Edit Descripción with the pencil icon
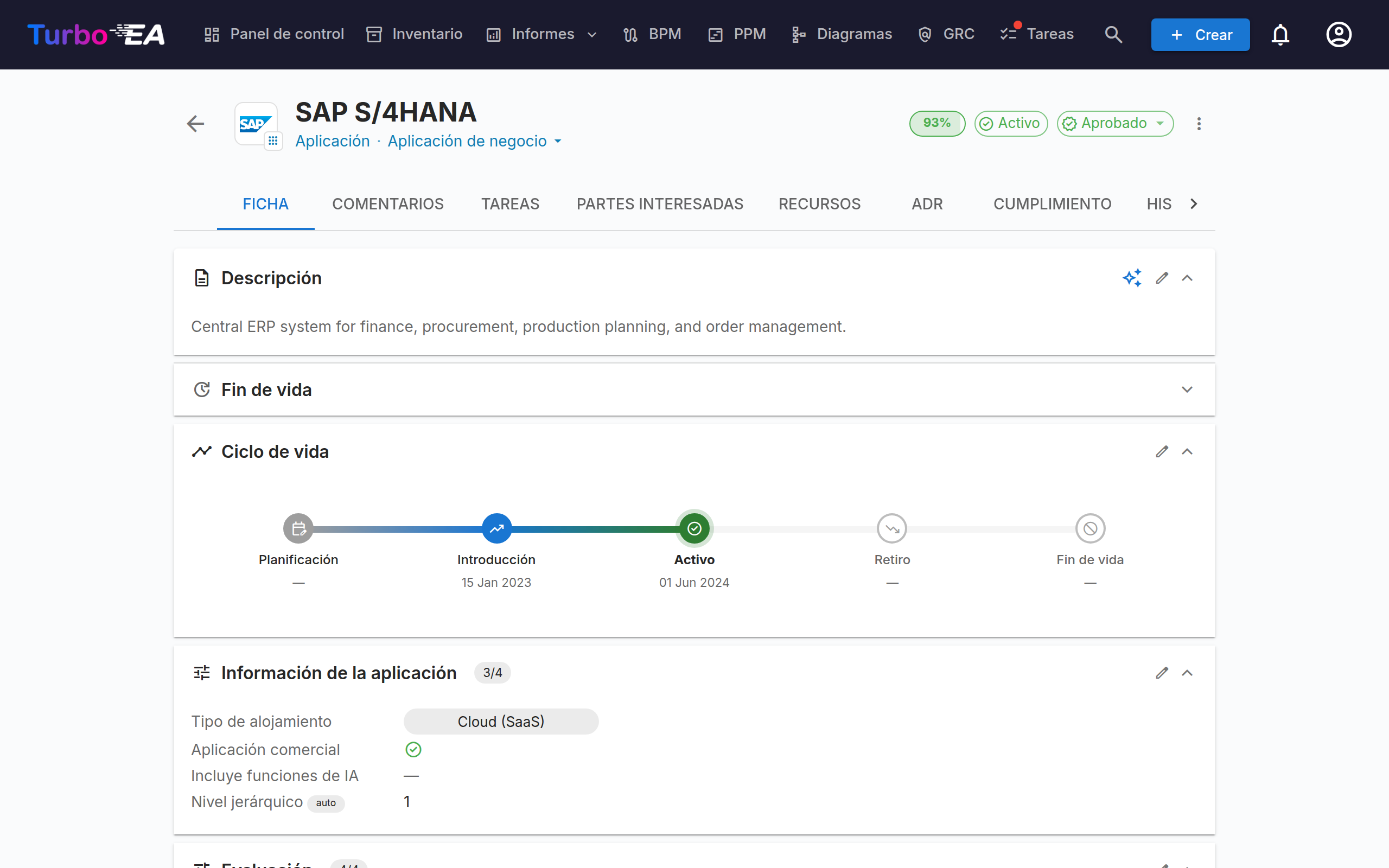This screenshot has width=1389, height=868. click(x=1162, y=278)
